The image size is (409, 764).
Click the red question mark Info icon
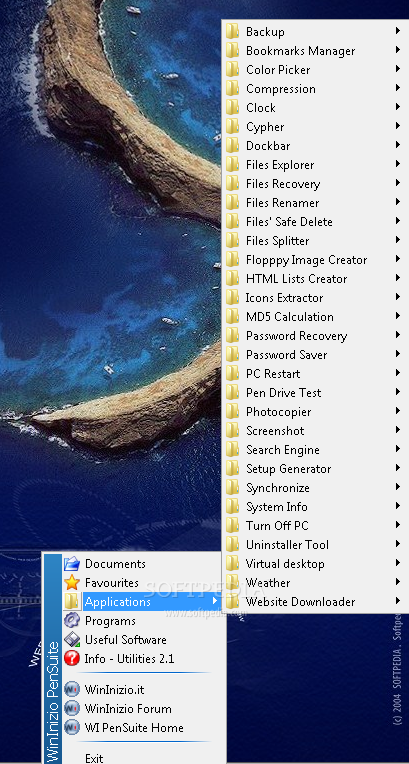tap(72, 659)
